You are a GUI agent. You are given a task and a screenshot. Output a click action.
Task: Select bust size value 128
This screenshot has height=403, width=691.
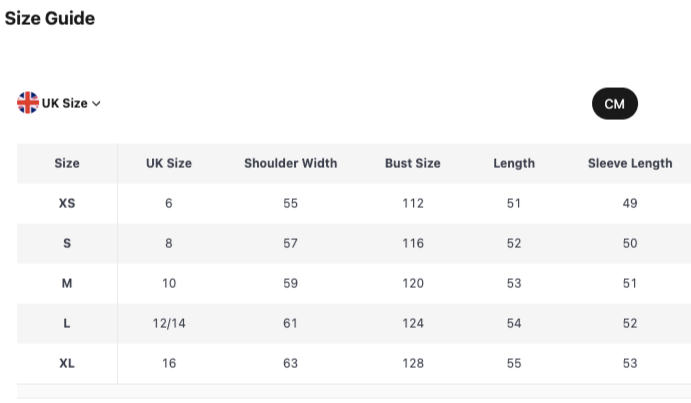click(x=412, y=363)
